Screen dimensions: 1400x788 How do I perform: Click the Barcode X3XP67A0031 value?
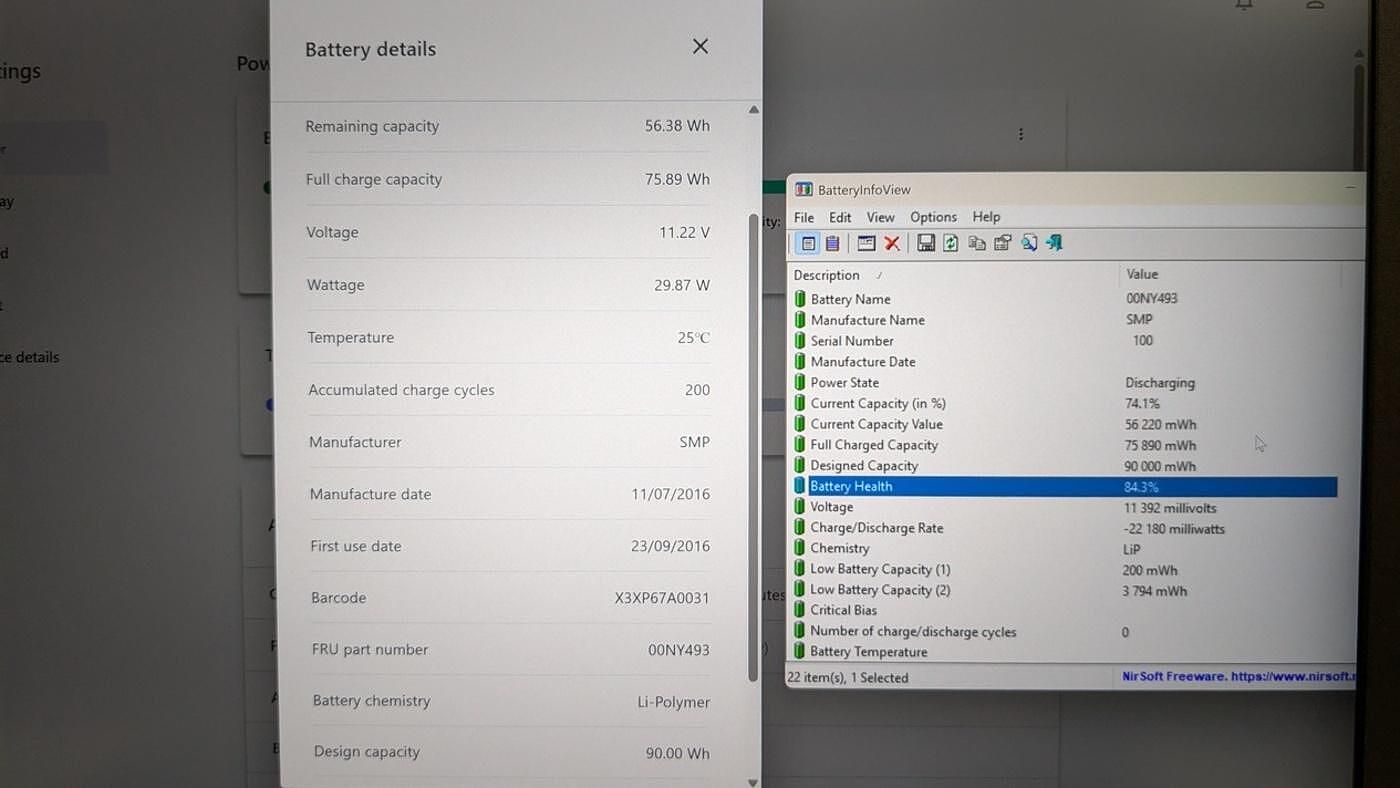pyautogui.click(x=662, y=598)
